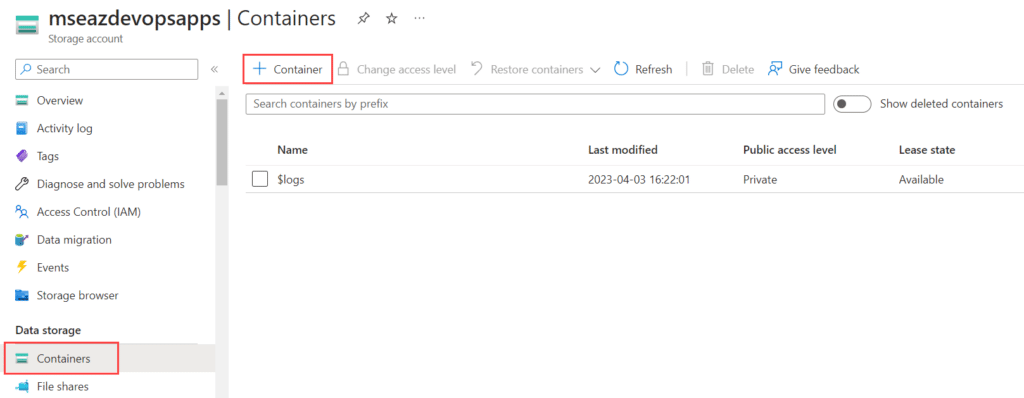Click the wrench Diagnose and solve problems icon

pyautogui.click(x=22, y=184)
